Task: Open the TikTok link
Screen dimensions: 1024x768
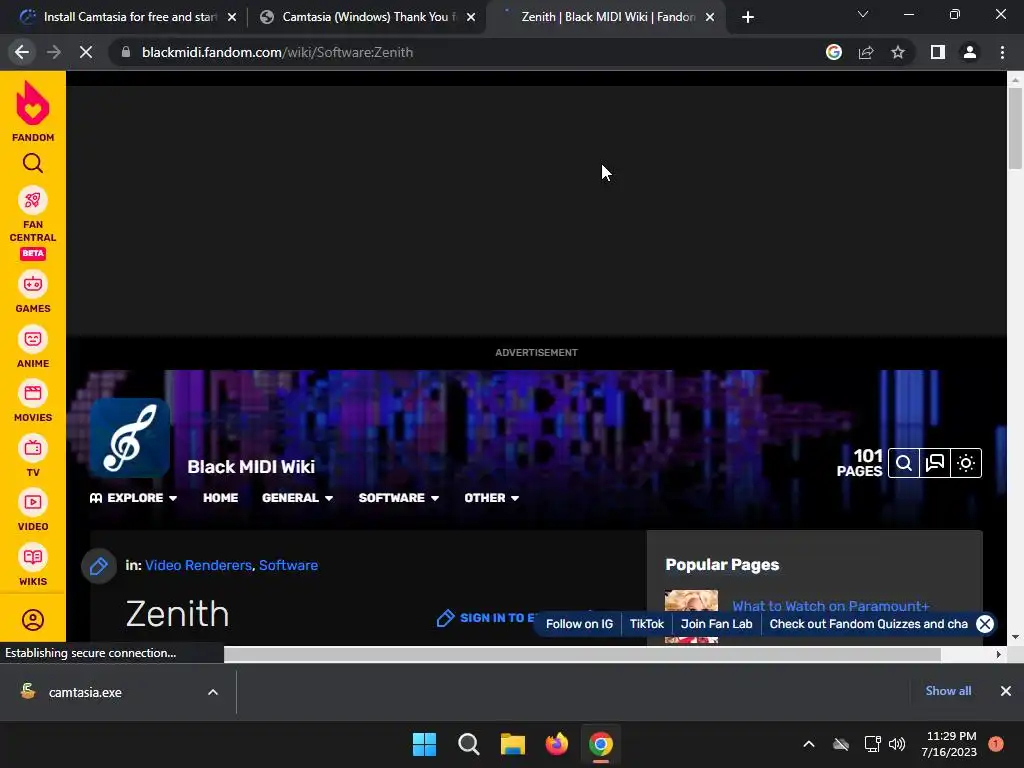Action: [647, 624]
